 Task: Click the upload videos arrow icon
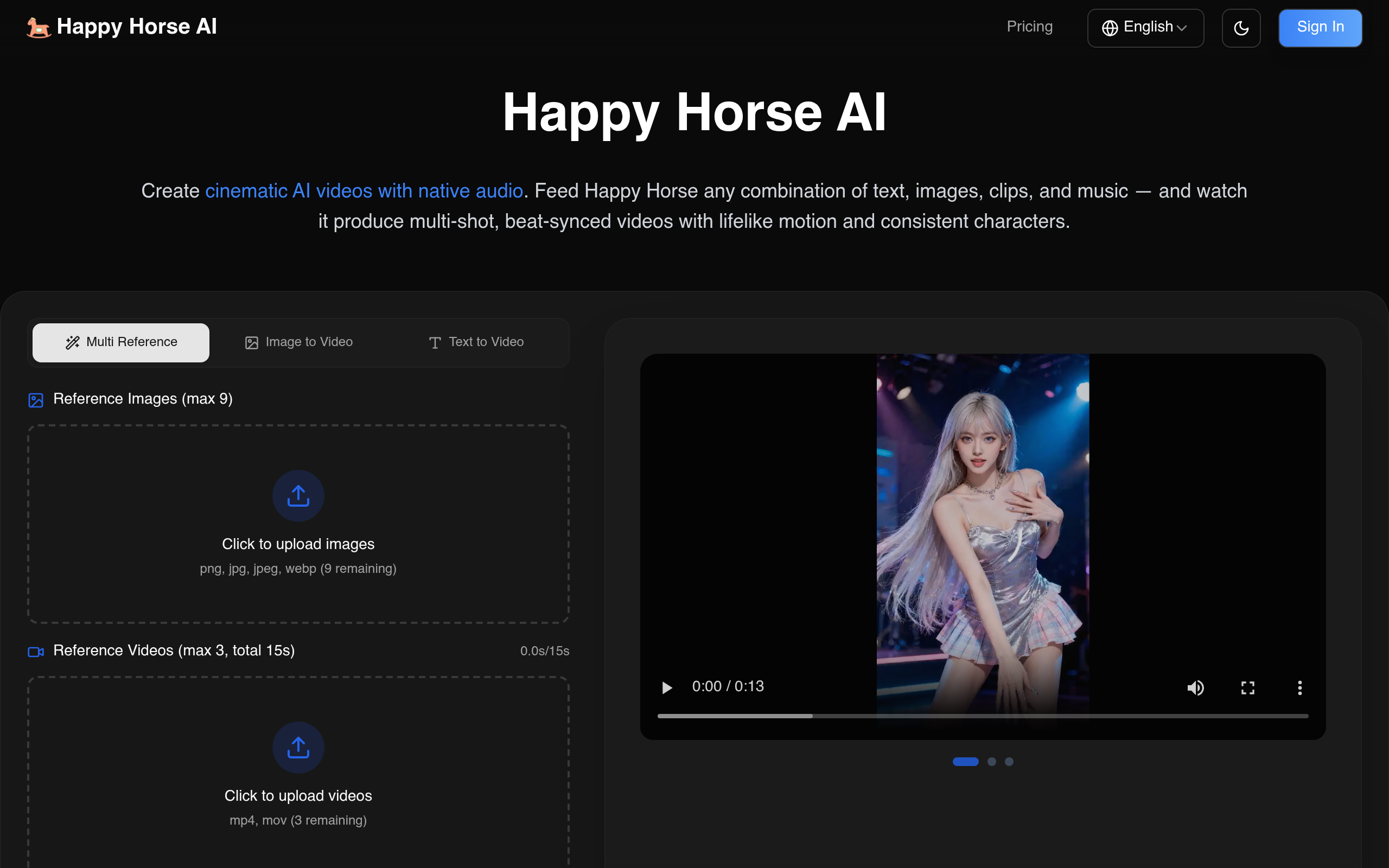(298, 748)
